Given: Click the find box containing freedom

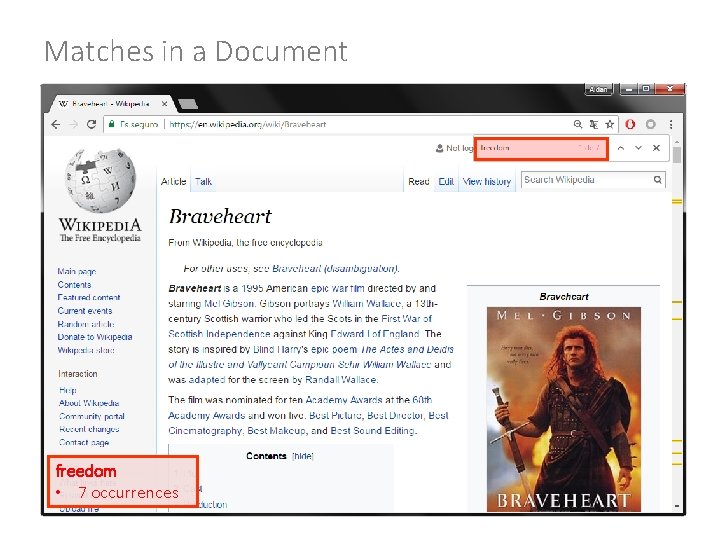Looking at the screenshot, I should tap(541, 149).
